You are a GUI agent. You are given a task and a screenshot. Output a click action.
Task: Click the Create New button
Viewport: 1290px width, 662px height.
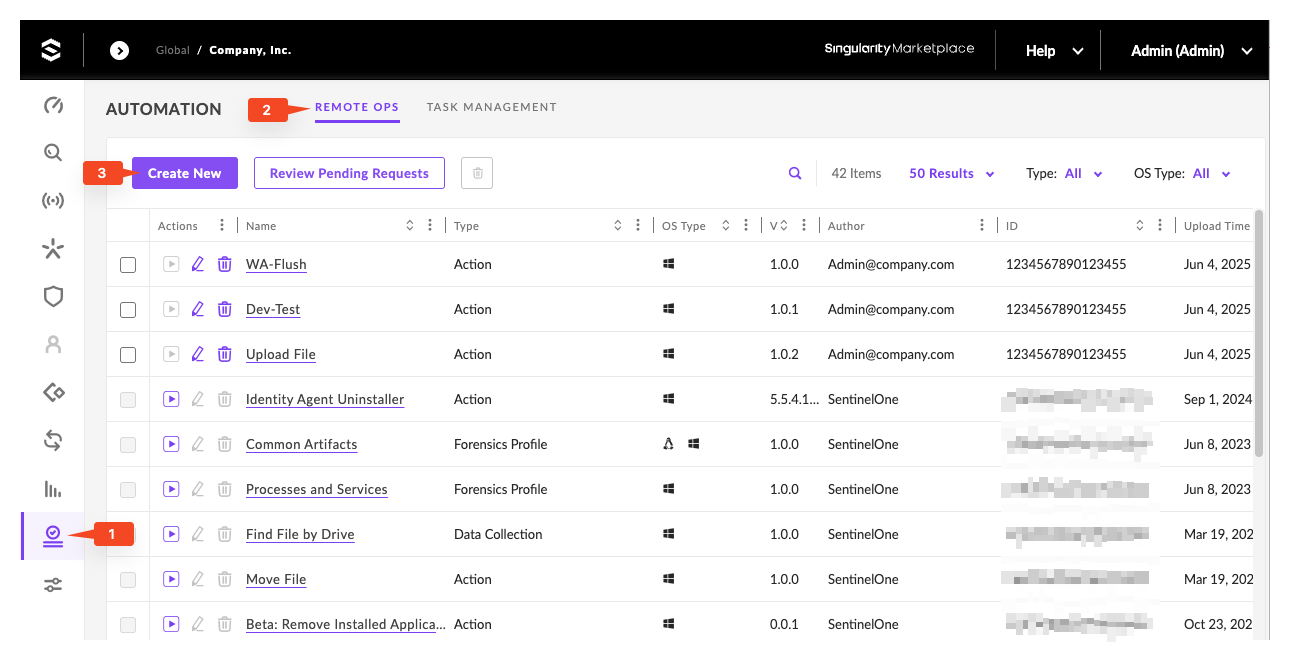pyautogui.click(x=184, y=173)
